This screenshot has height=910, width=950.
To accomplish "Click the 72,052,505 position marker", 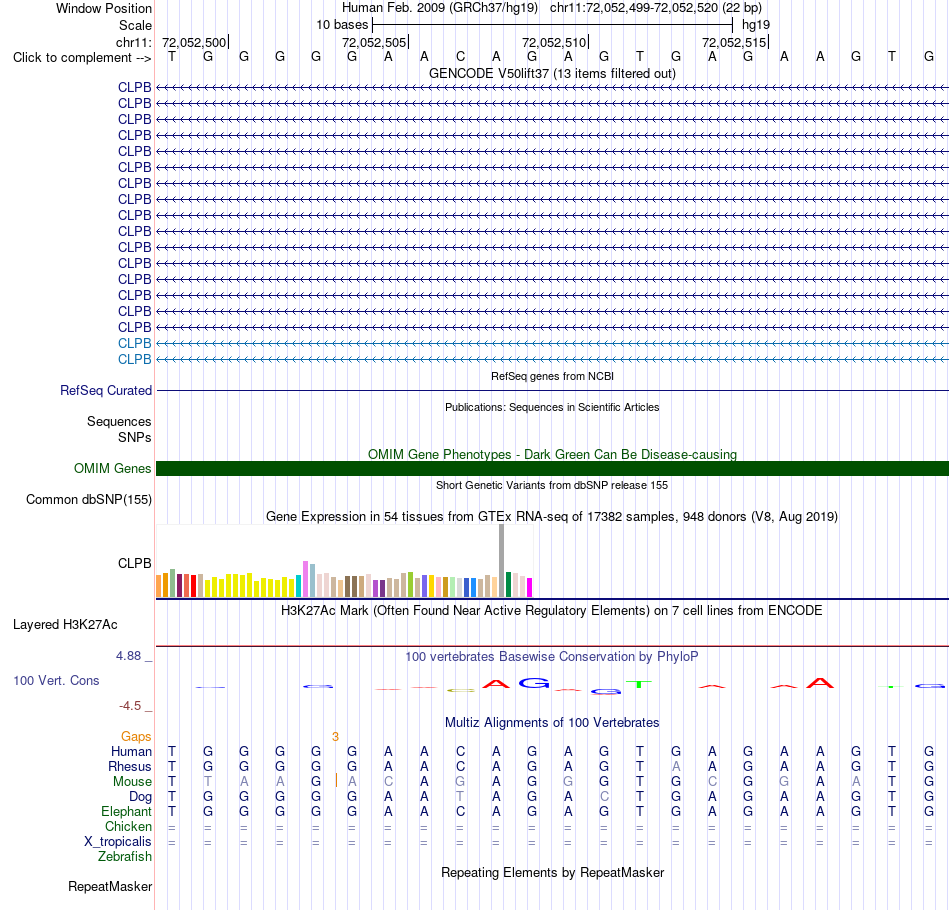I will tap(374, 42).
